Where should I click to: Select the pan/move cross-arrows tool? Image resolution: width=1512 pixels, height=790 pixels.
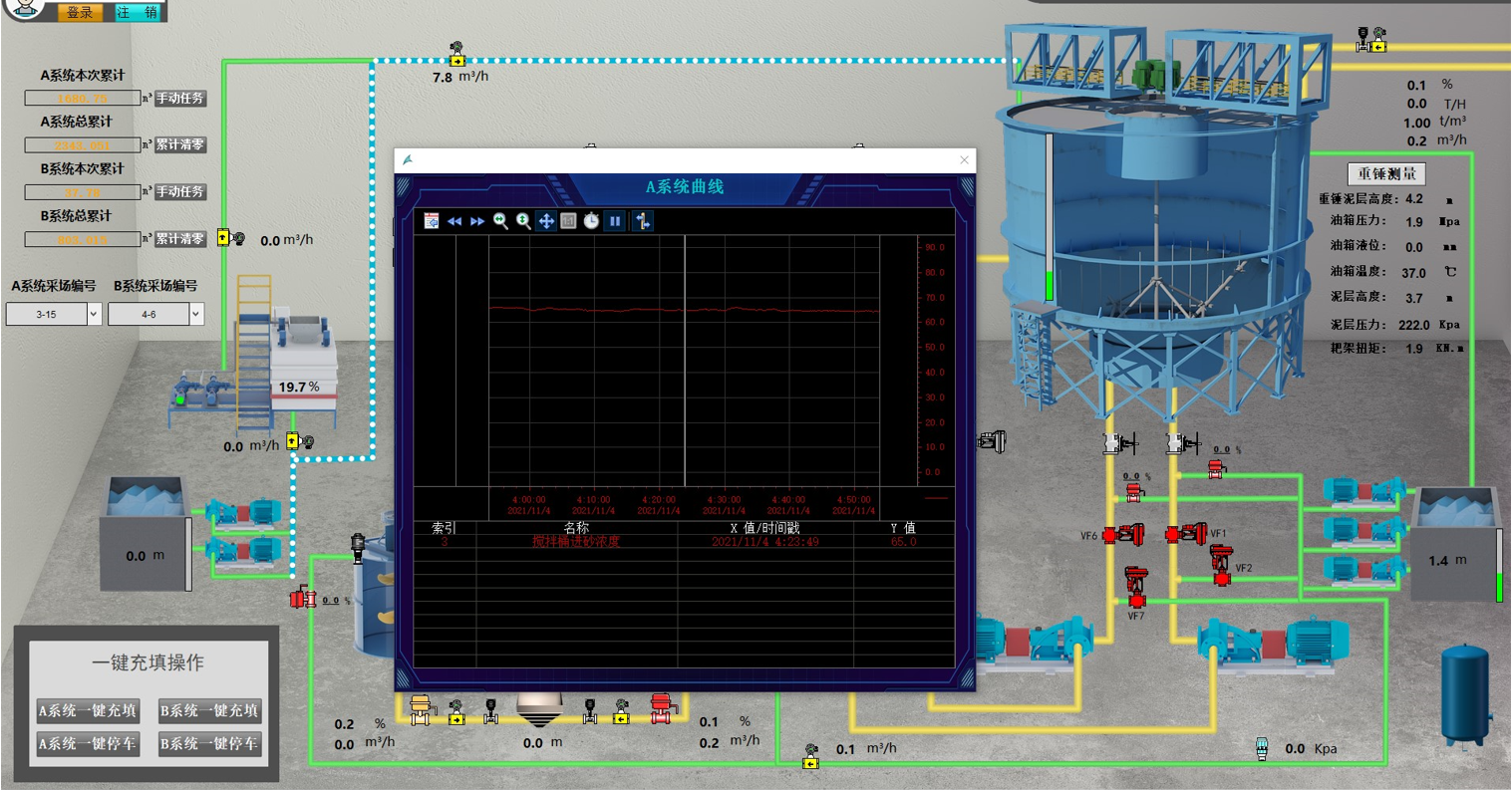(x=546, y=221)
